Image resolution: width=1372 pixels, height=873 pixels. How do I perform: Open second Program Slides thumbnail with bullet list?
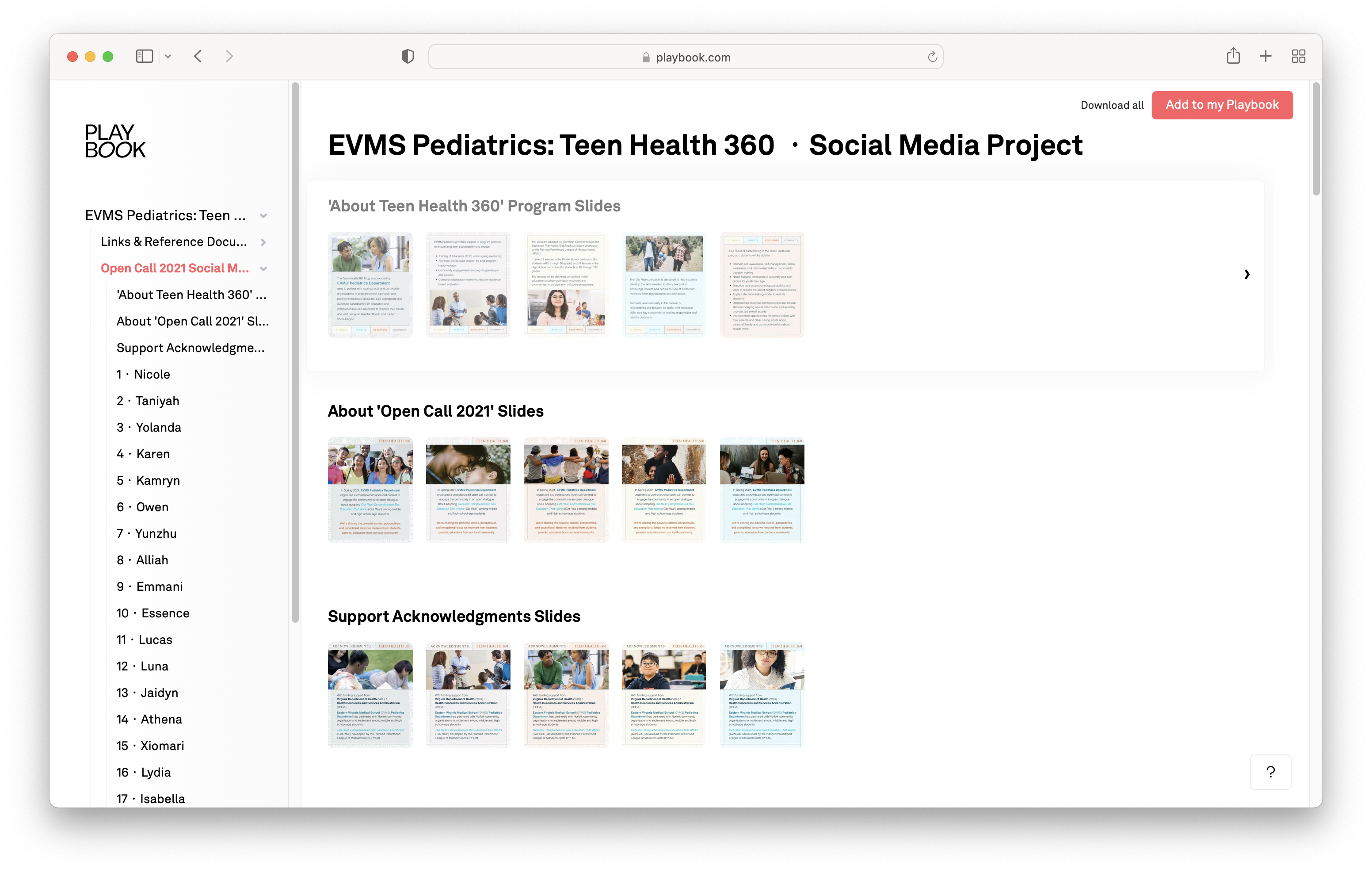point(469,284)
